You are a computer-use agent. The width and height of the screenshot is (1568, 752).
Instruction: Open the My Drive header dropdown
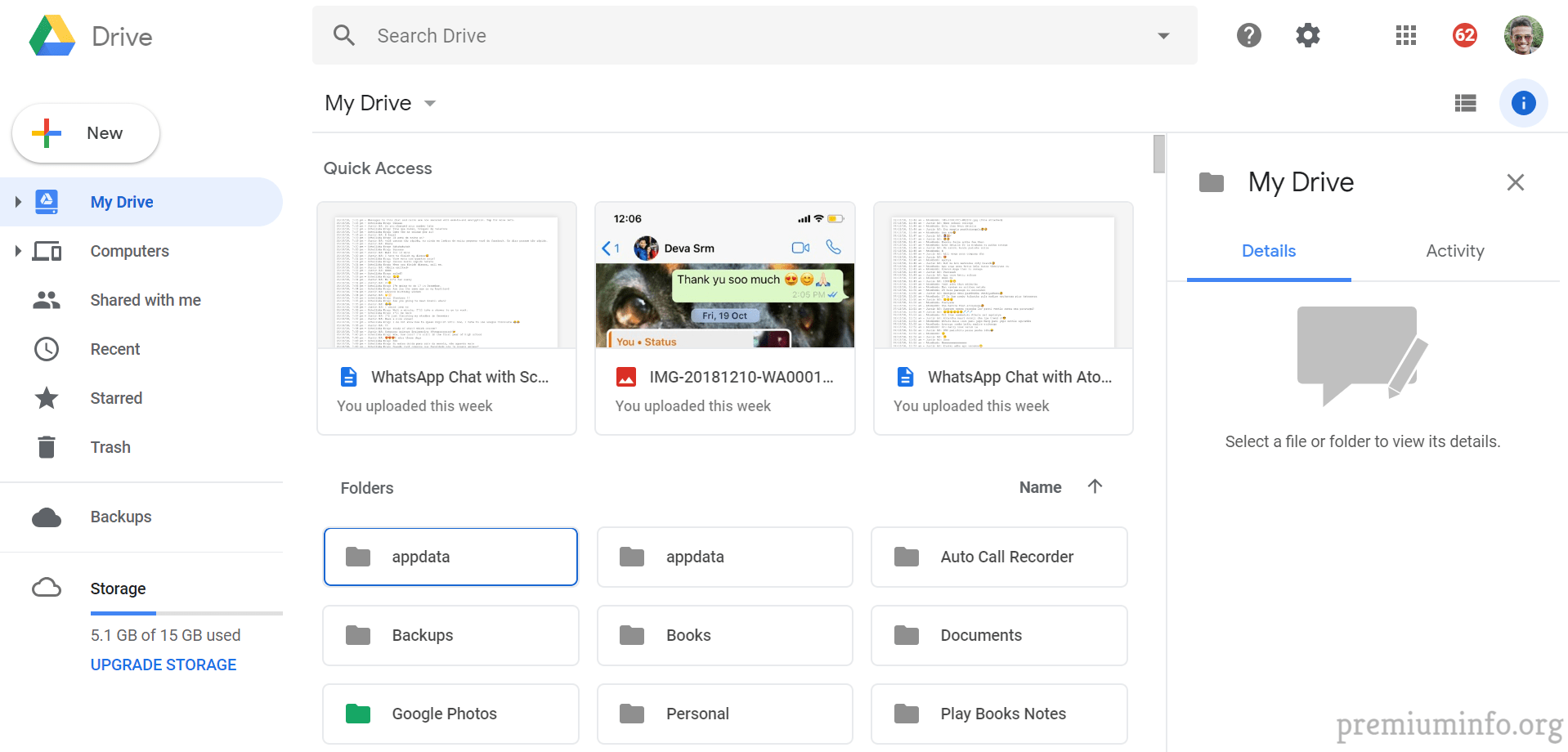tap(430, 103)
